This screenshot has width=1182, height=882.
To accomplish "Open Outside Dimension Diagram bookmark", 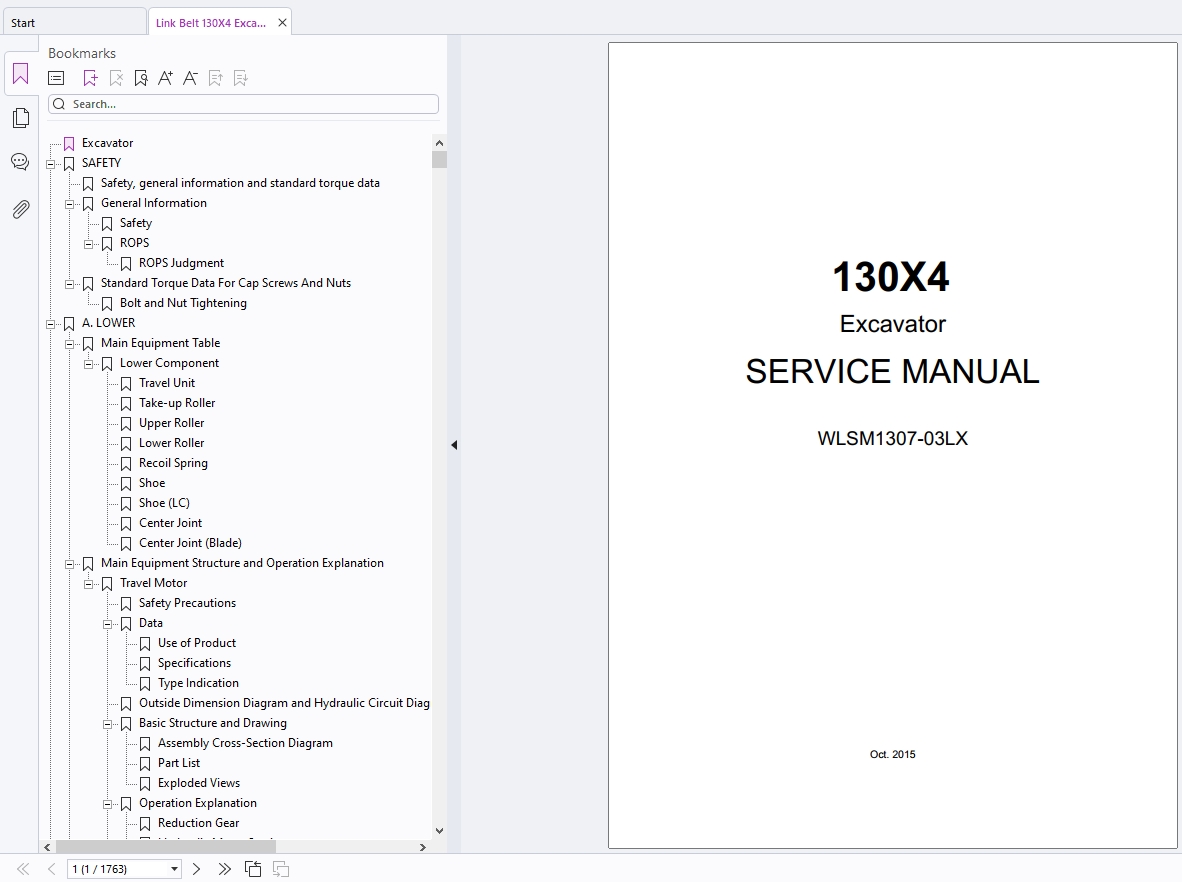I will click(284, 703).
